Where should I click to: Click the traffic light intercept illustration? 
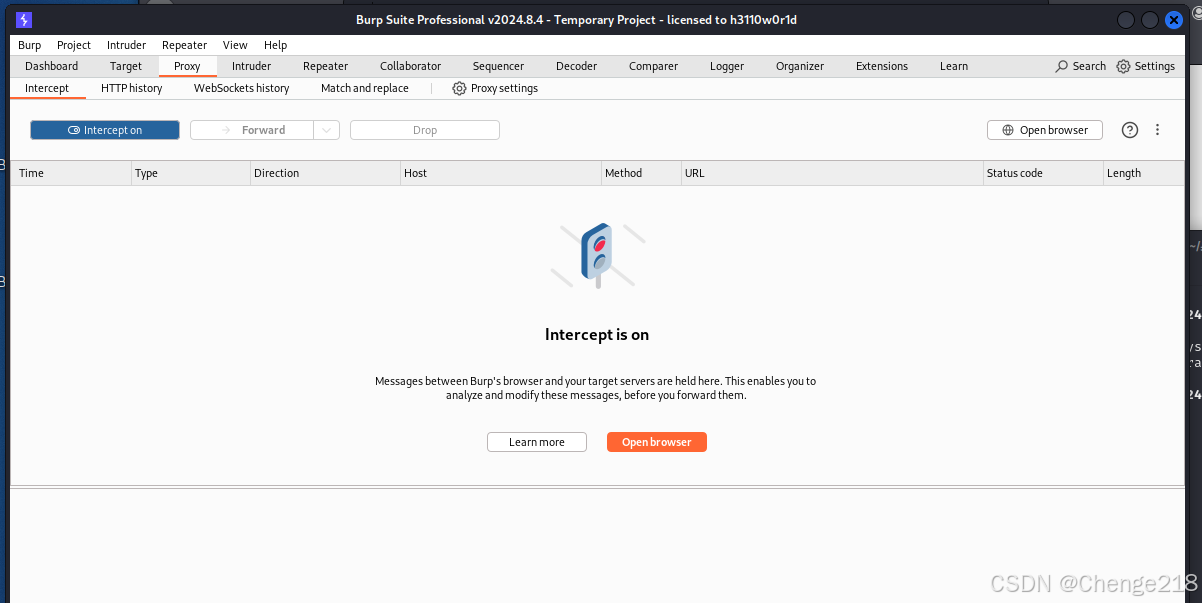(x=598, y=255)
